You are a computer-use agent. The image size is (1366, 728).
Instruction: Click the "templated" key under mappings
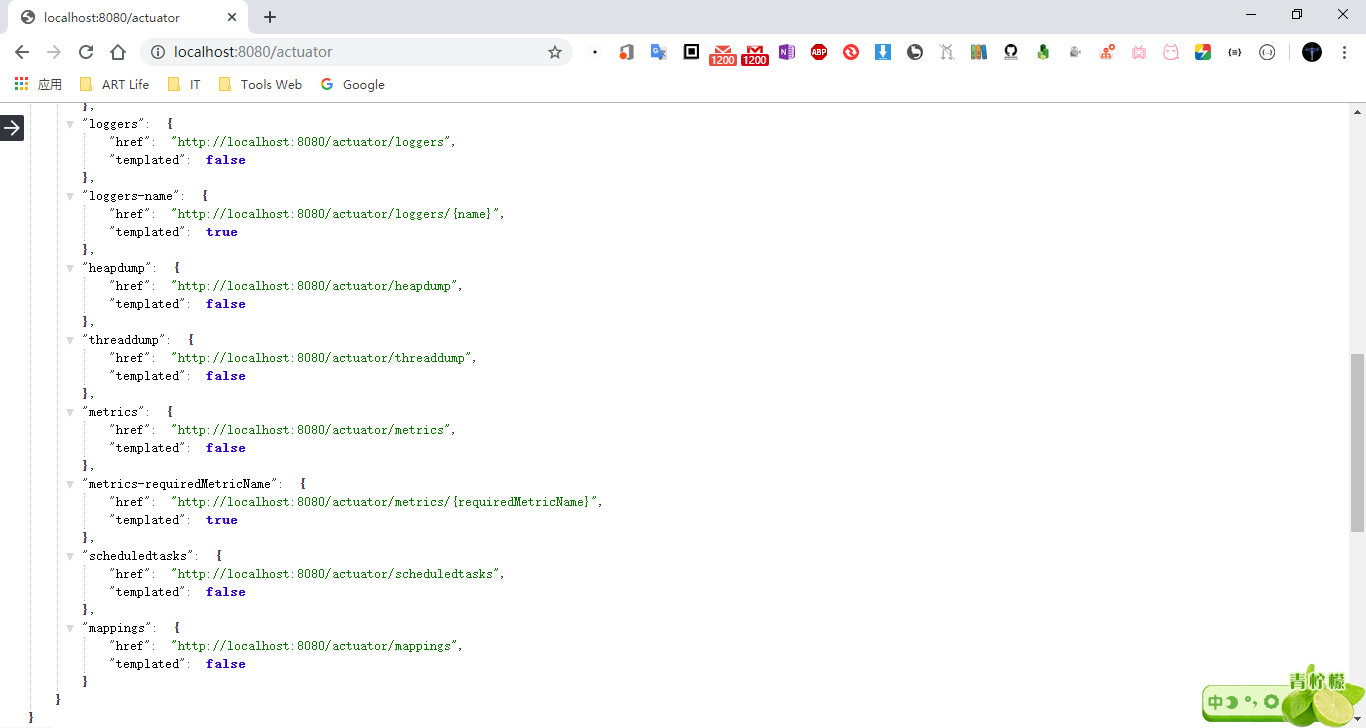[x=148, y=664]
